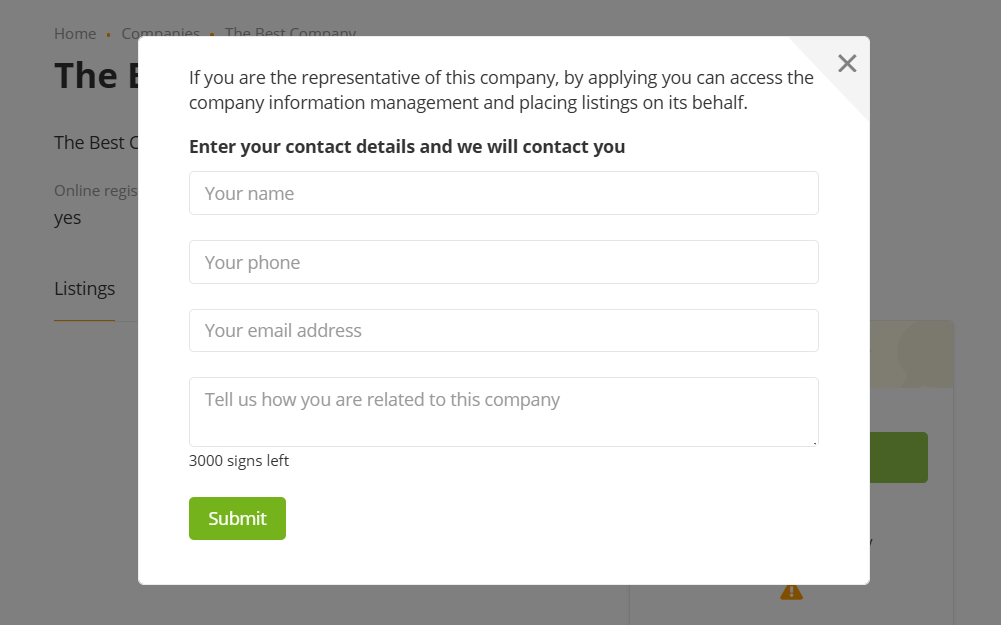The height and width of the screenshot is (625, 1001).
Task: Click the orange warning triangle icon
Action: point(791,592)
